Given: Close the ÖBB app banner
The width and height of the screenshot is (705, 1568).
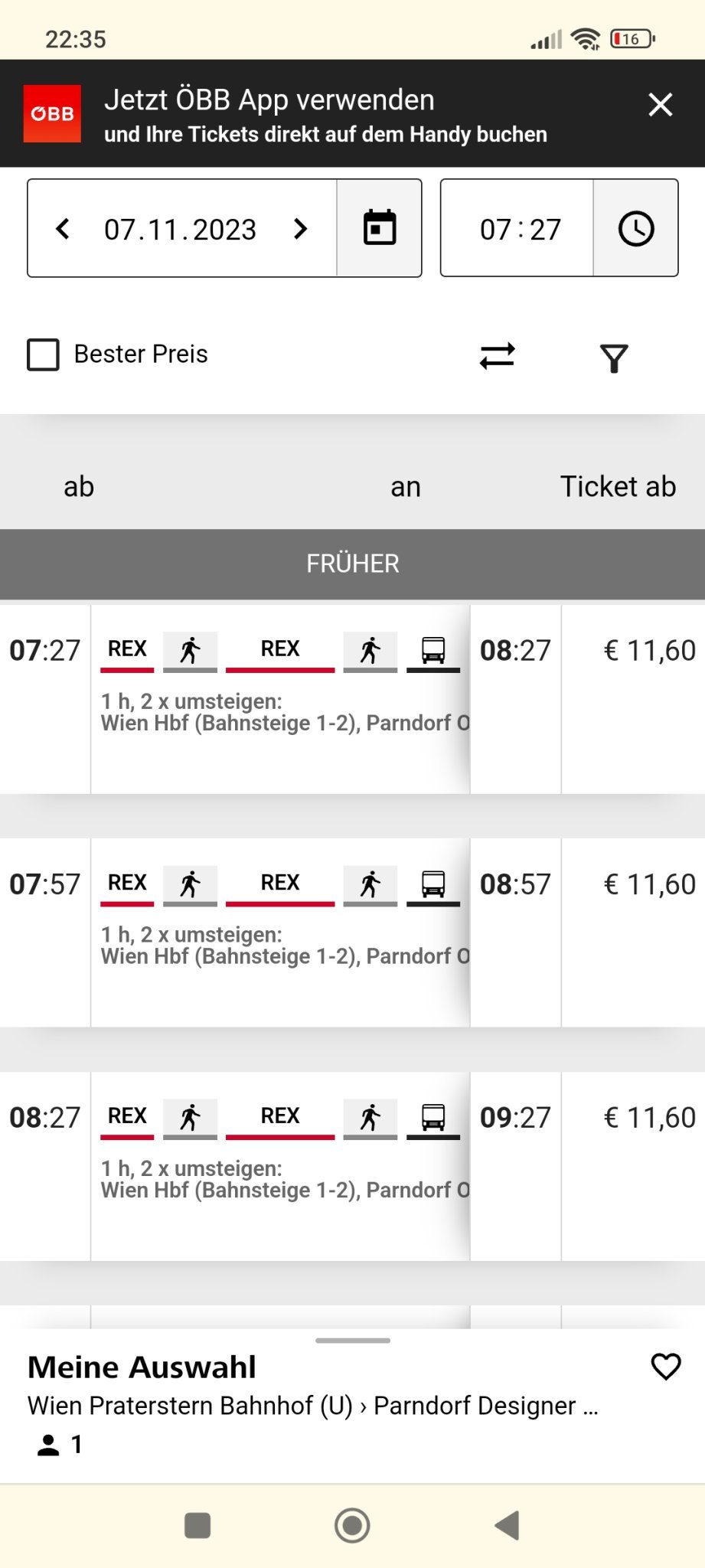Looking at the screenshot, I should click(660, 104).
